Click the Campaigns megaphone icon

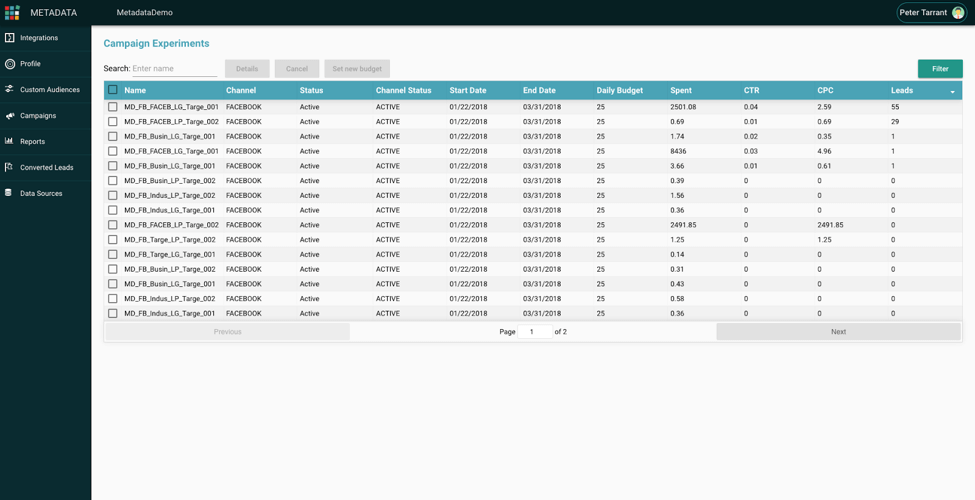coord(9,116)
